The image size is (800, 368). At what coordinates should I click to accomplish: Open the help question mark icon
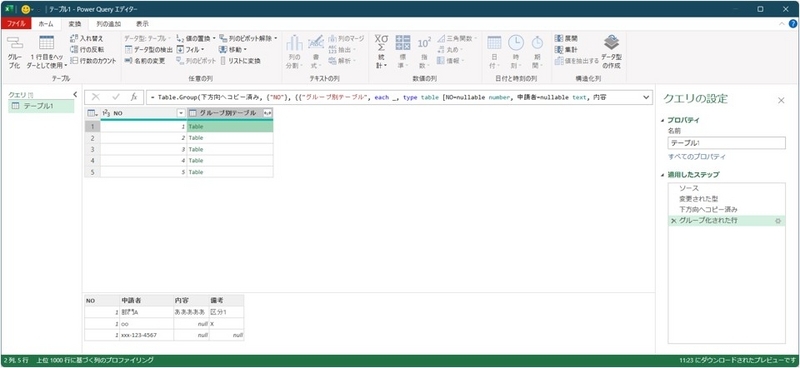(x=792, y=23)
